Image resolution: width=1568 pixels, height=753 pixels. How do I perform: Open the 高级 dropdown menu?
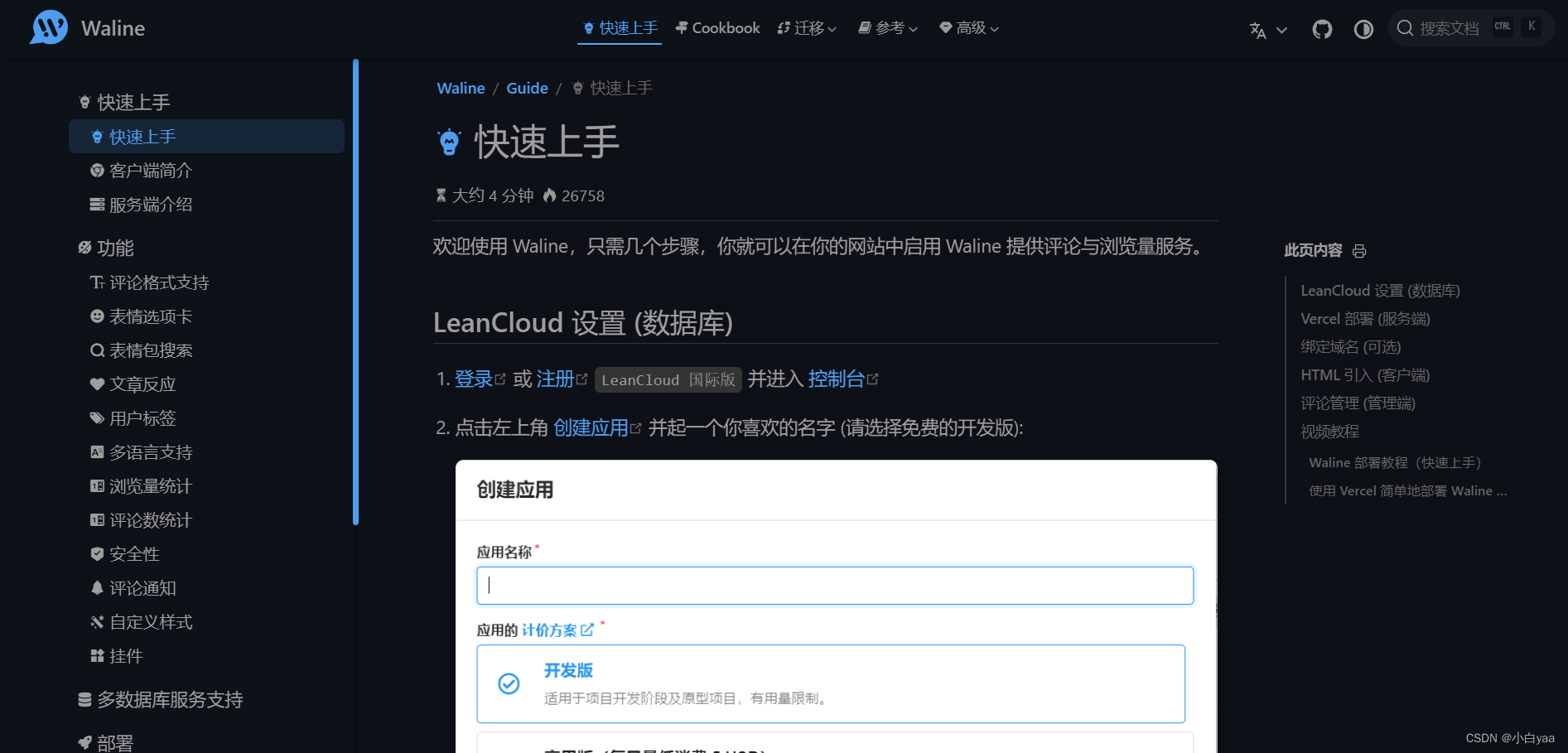coord(967,27)
